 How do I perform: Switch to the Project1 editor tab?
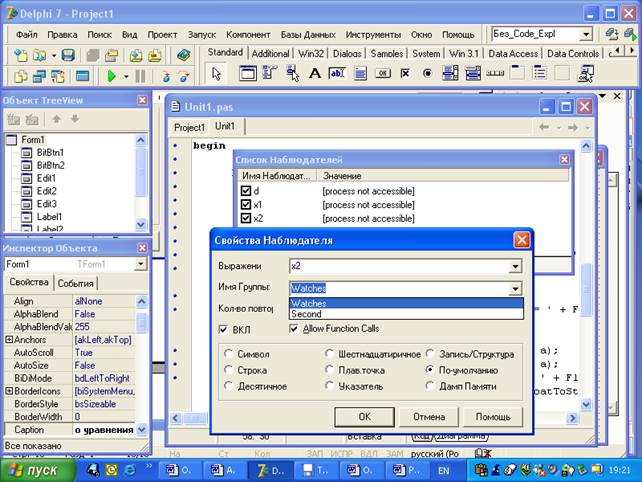(189, 127)
